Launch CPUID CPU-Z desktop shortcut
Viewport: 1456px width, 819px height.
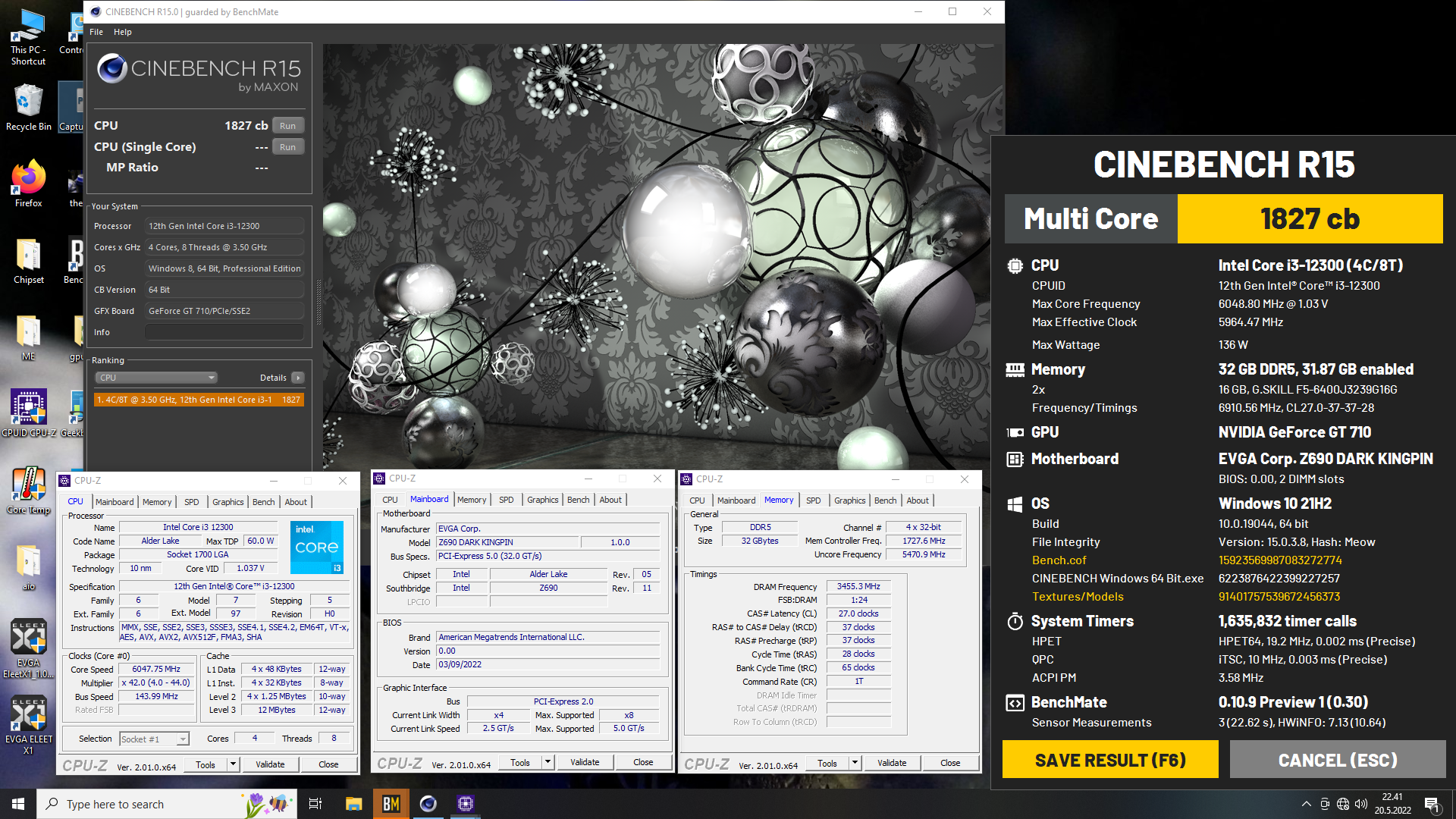click(x=28, y=413)
